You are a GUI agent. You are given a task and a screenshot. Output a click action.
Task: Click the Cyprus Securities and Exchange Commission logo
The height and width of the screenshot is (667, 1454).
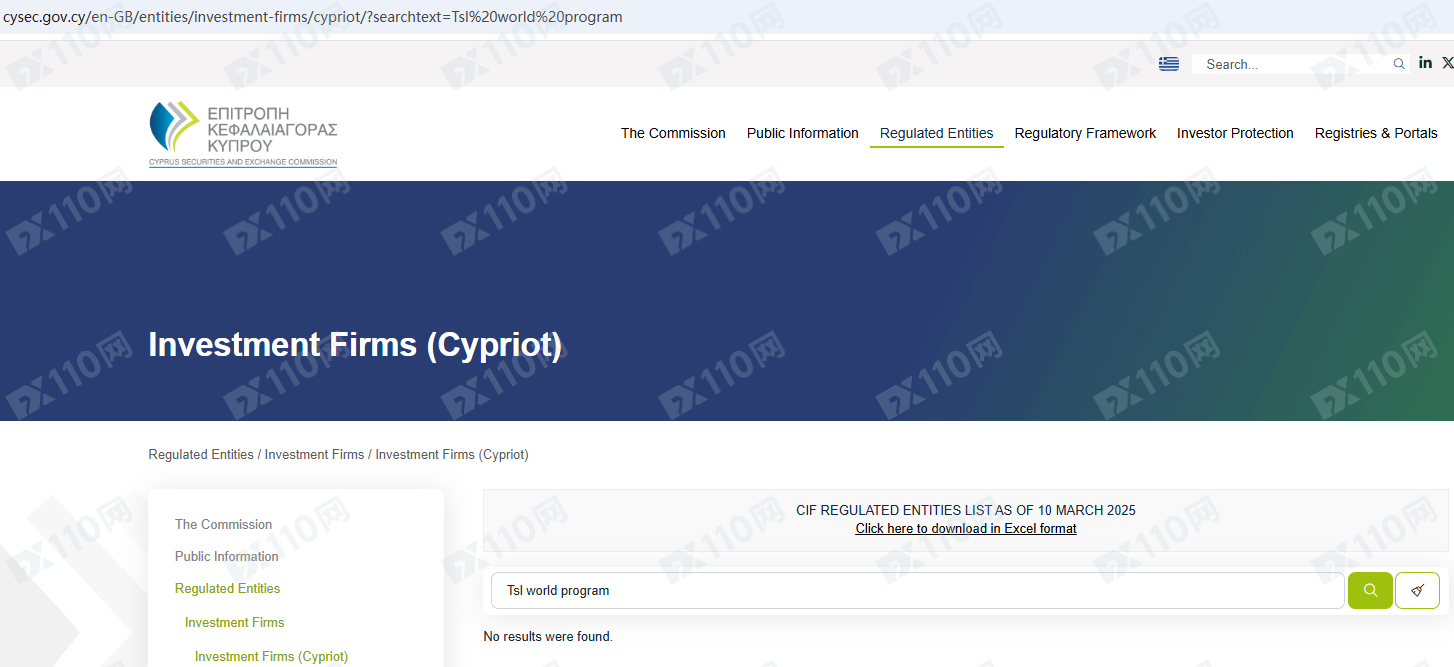243,134
